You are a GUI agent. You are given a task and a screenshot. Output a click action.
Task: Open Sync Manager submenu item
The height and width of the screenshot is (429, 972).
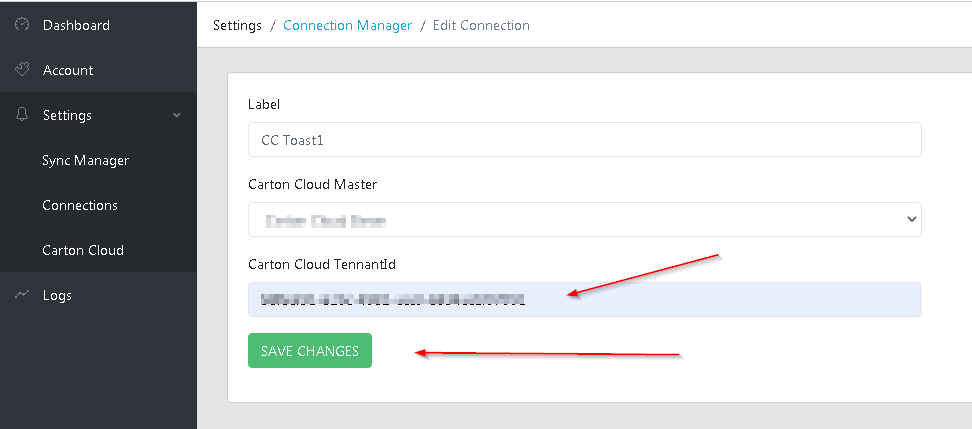[85, 160]
